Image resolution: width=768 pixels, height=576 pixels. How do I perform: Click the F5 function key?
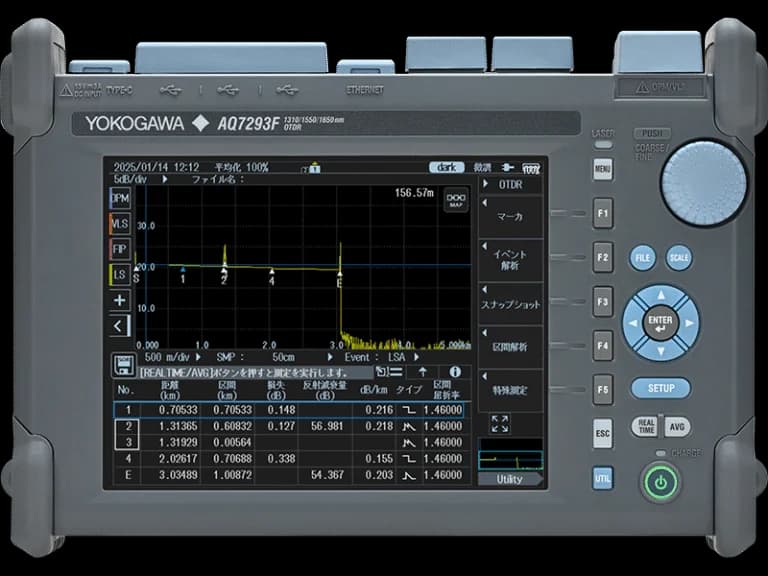click(602, 390)
